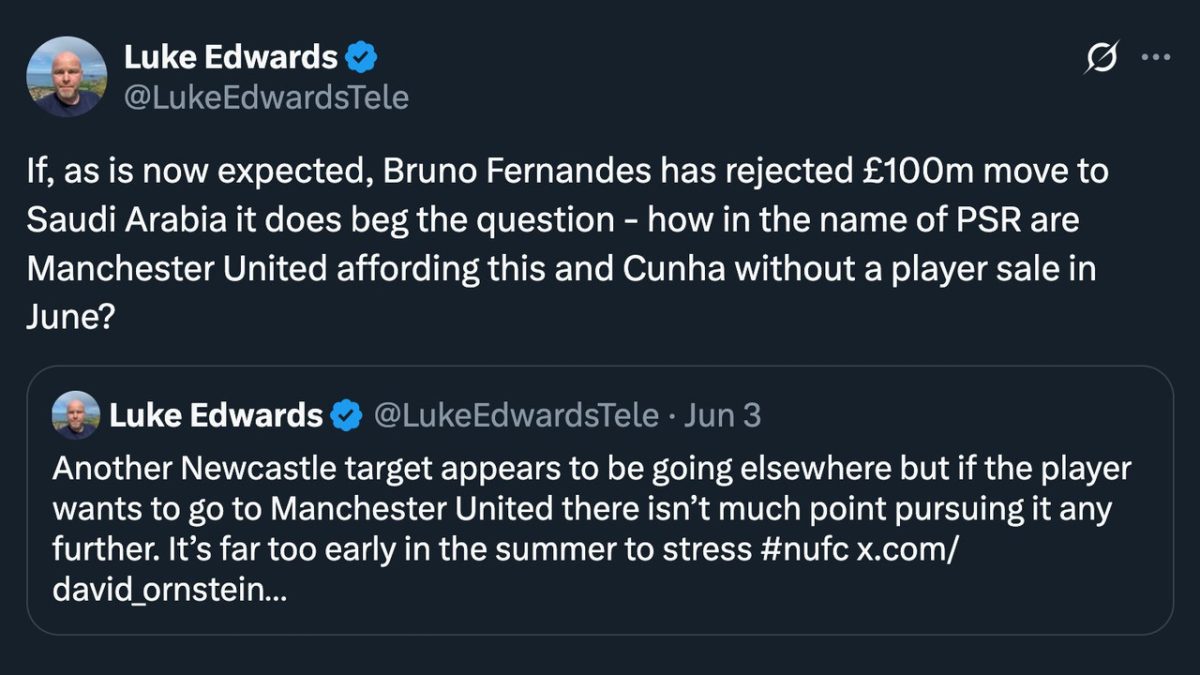Open Luke Edwards' large profile avatar
This screenshot has height=675, width=1200.
tap(66, 77)
